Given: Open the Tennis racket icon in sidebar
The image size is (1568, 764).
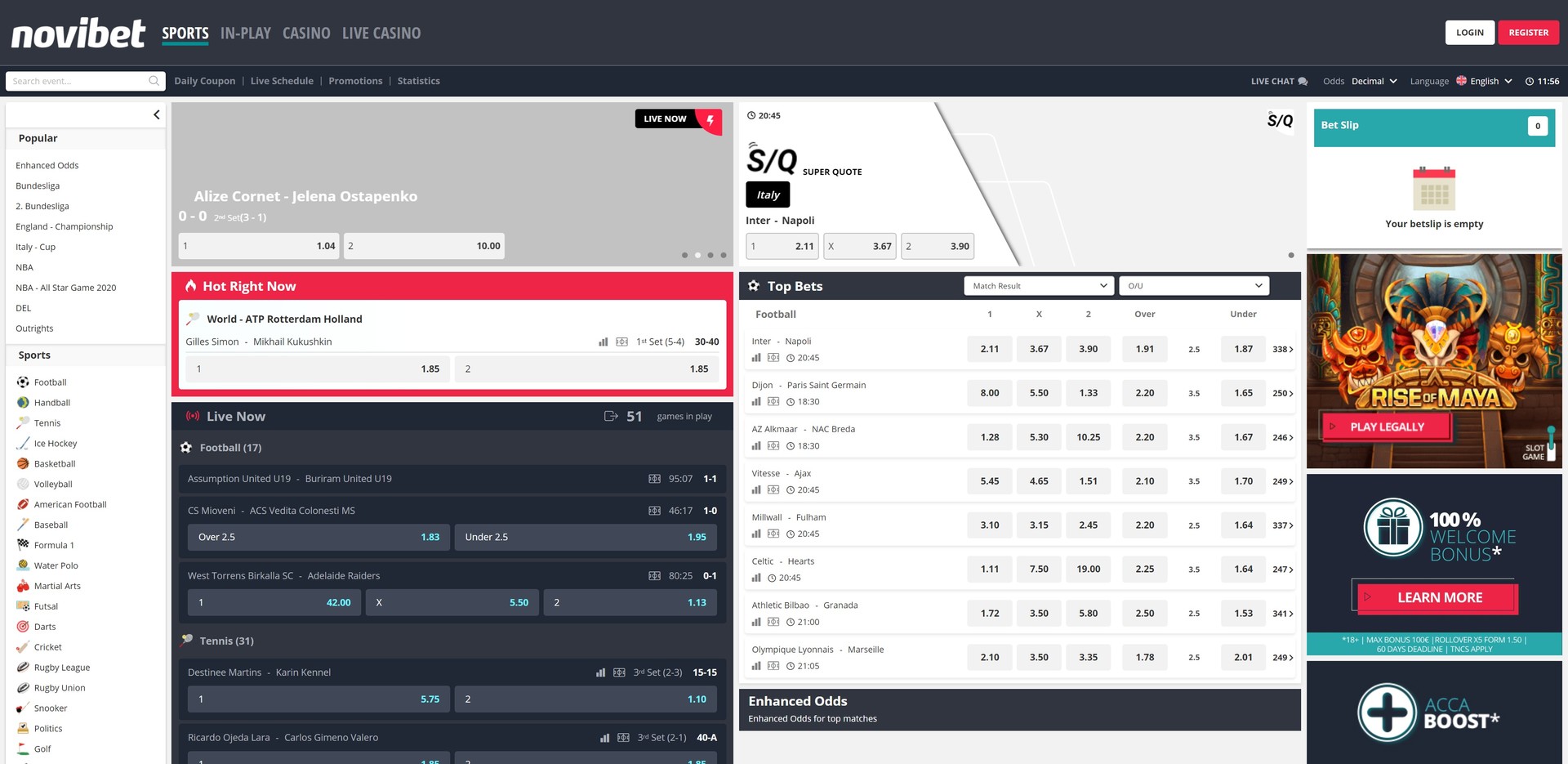Looking at the screenshot, I should (23, 423).
